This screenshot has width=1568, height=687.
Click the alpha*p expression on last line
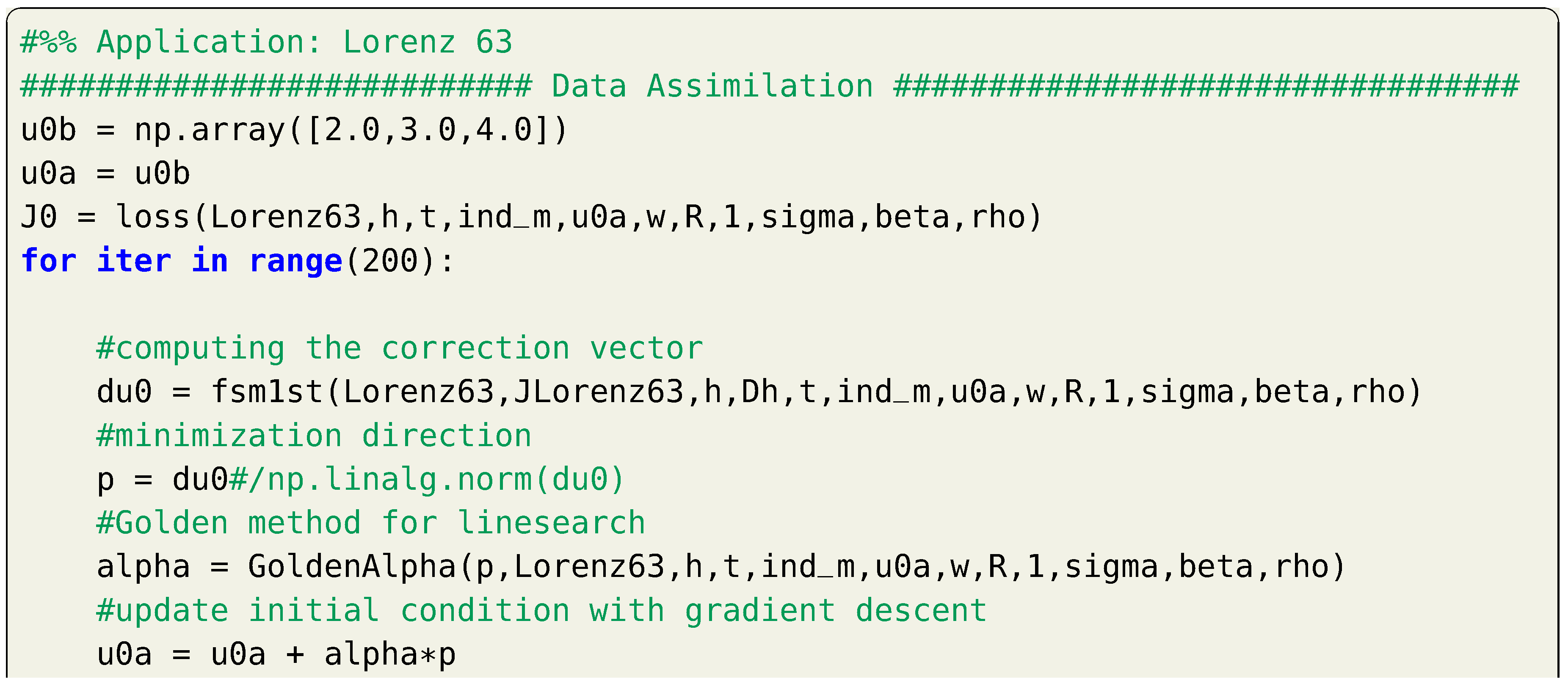click(x=389, y=655)
